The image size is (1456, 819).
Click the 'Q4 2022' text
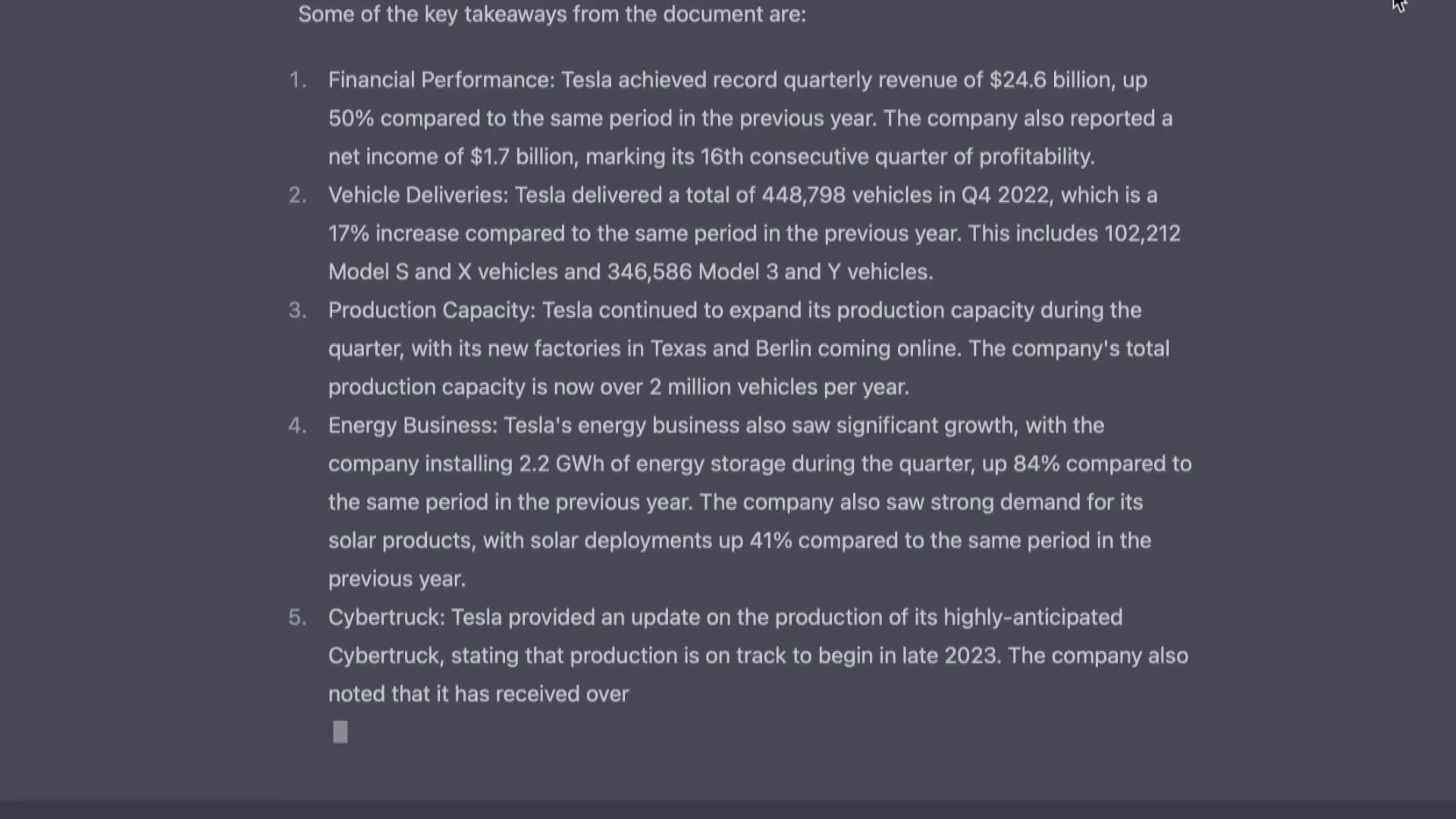[x=1006, y=196]
